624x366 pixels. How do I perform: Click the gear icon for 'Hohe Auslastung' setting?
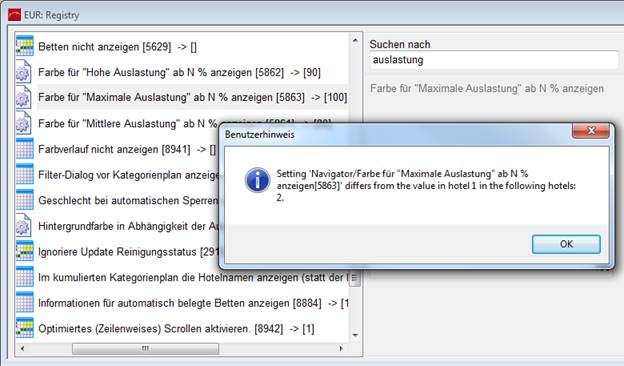coord(23,72)
